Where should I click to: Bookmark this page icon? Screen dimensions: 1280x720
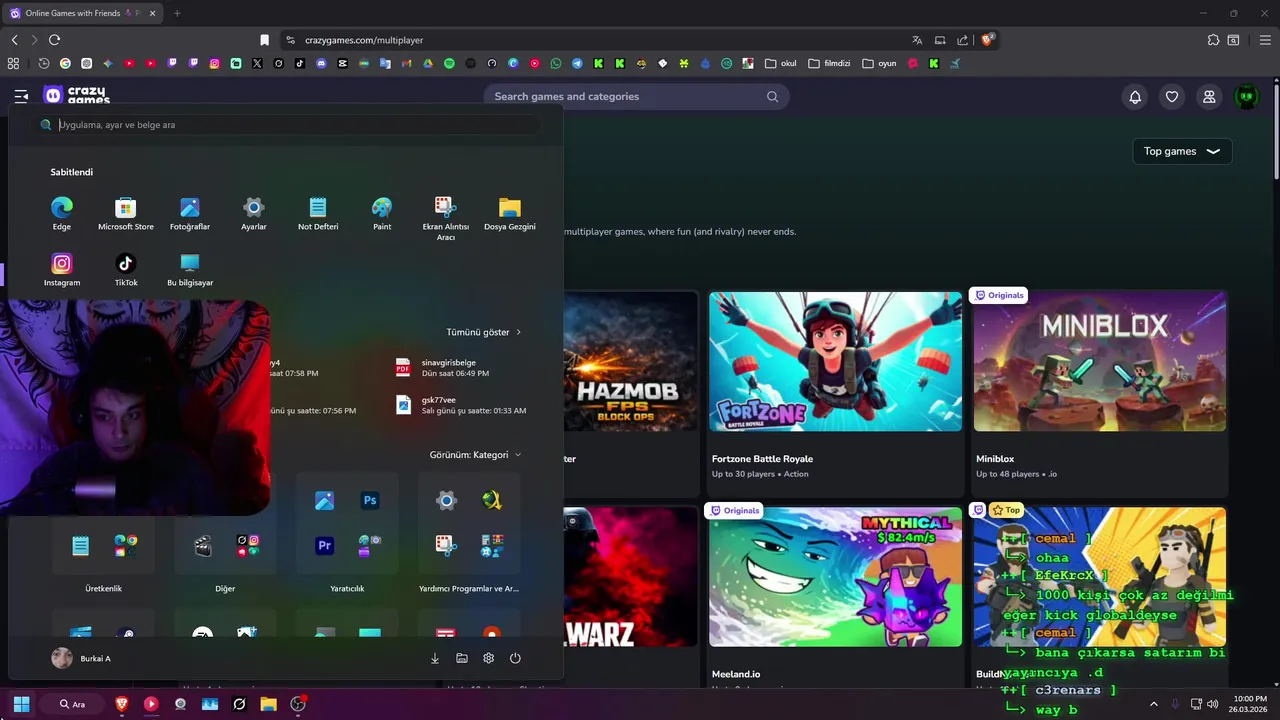point(264,40)
